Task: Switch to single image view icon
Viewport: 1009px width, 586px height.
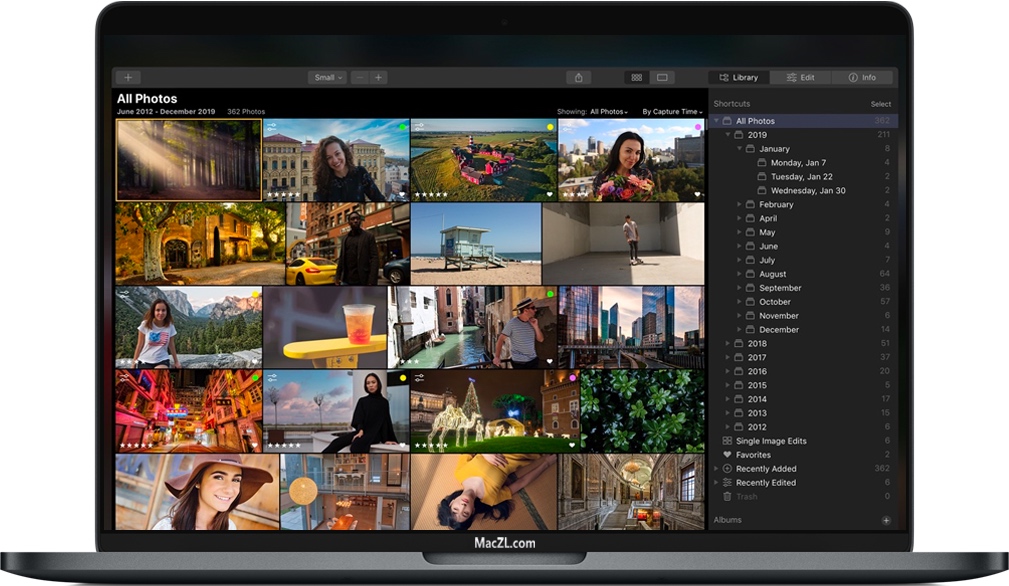Action: (662, 78)
